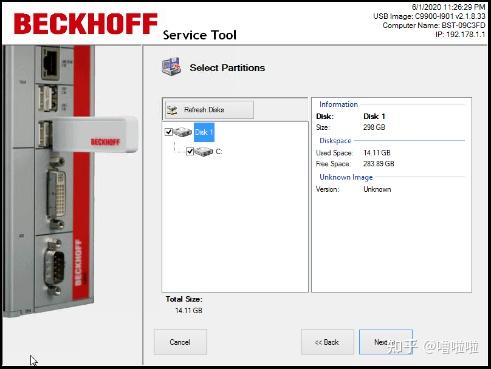
Task: Click the Computer Name line in header
Action: 434,25
